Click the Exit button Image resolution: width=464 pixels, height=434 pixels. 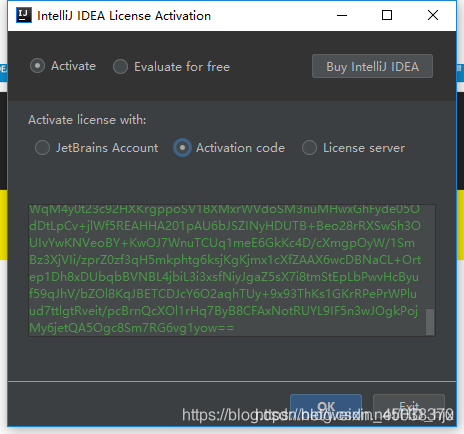pos(409,407)
